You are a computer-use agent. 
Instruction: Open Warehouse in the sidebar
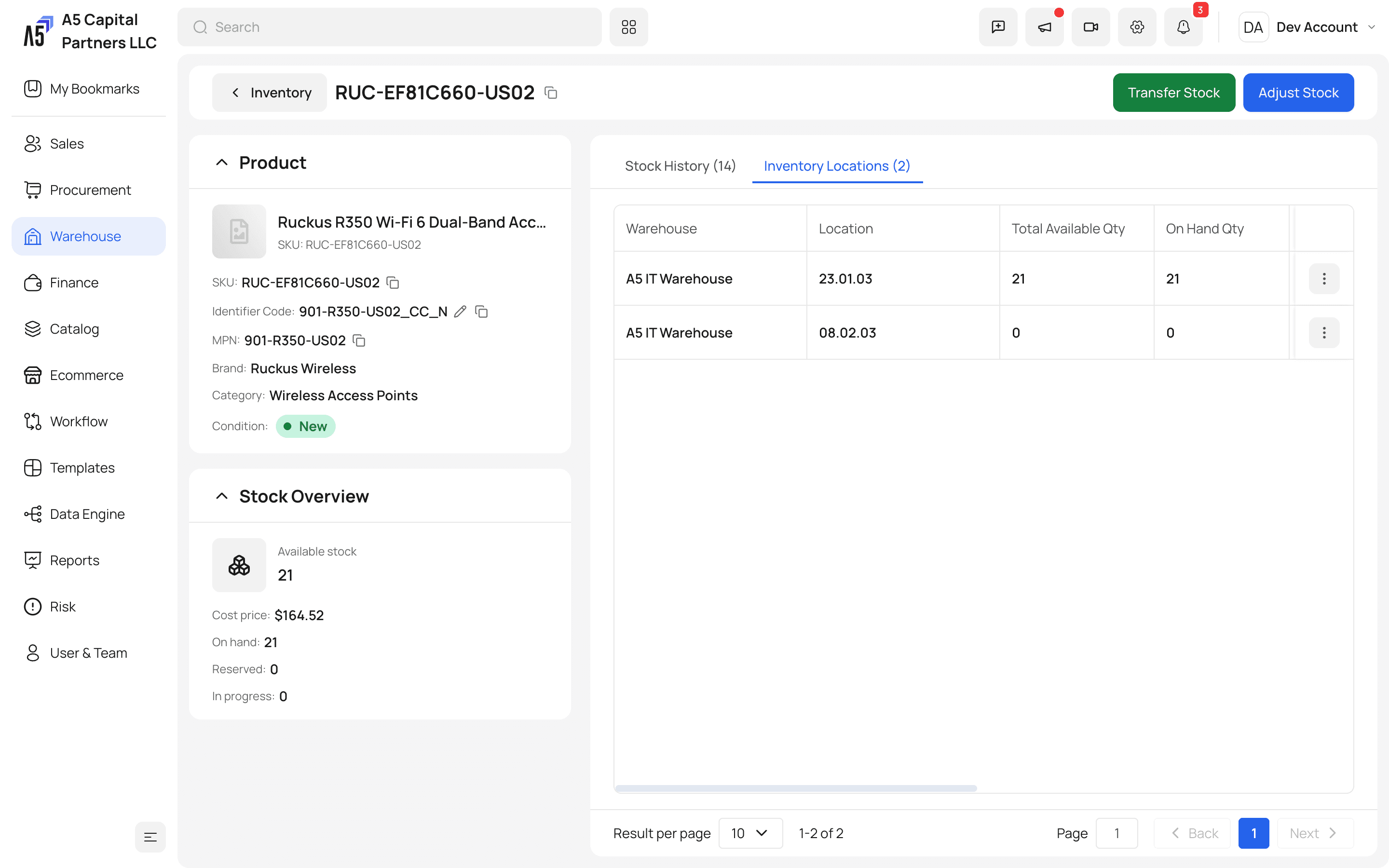coord(88,236)
